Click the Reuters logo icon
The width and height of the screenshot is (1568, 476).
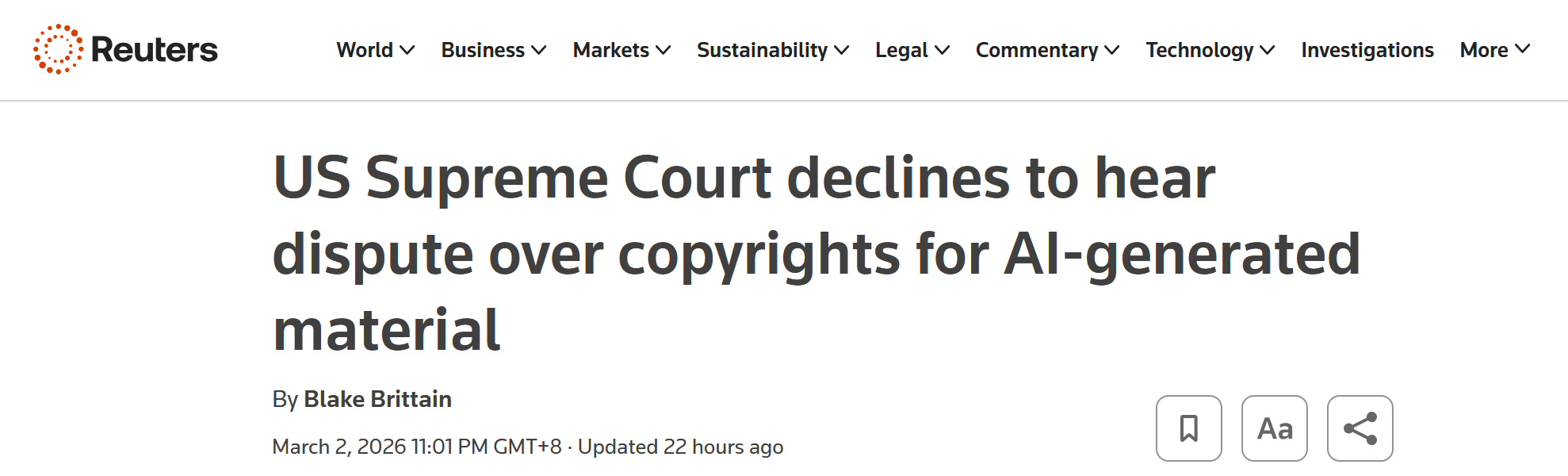(x=58, y=49)
